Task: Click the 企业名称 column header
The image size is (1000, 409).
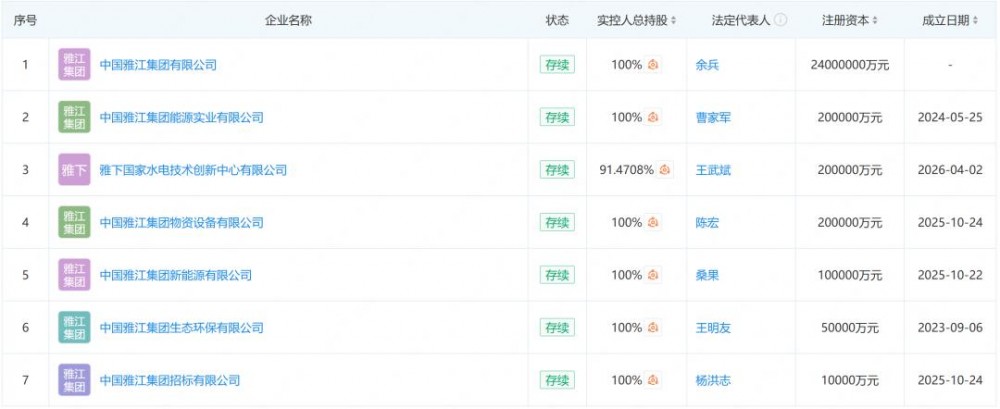Action: [x=288, y=20]
